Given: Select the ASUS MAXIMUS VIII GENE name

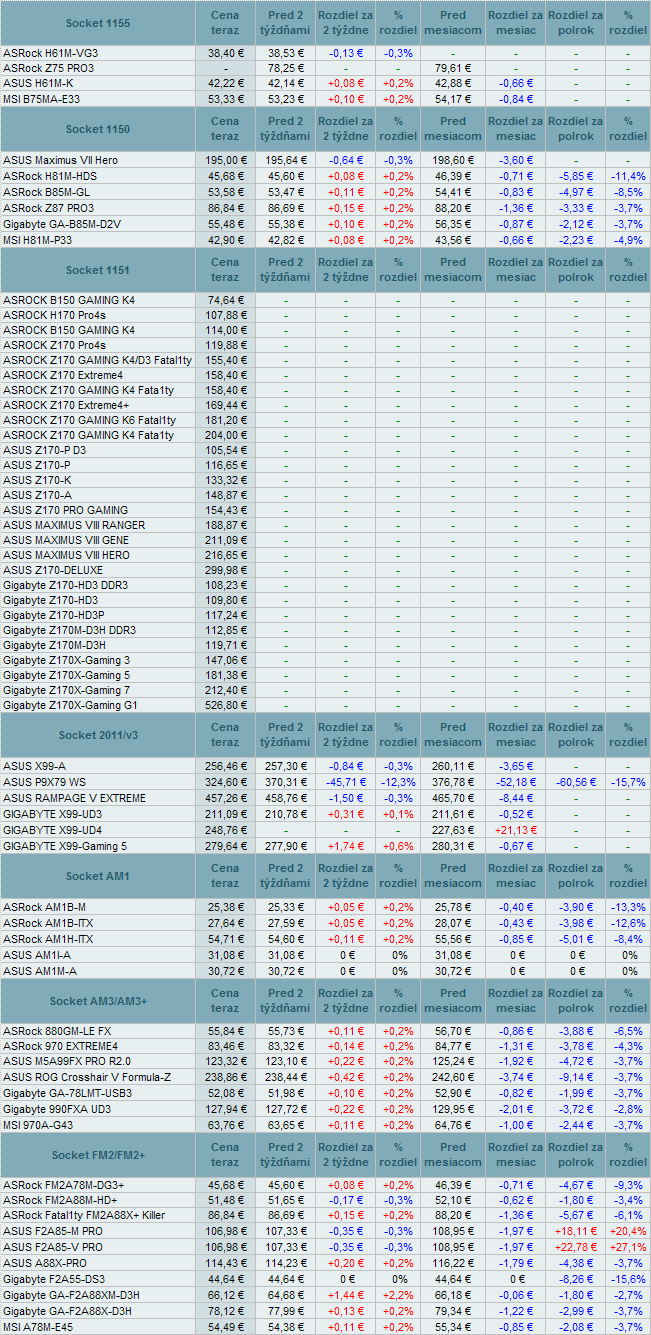Looking at the screenshot, I should (x=66, y=540).
